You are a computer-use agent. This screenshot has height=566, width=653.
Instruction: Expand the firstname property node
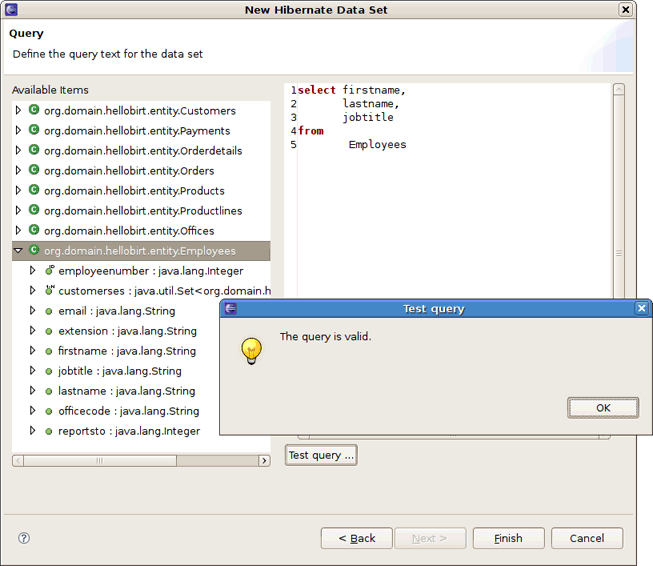[x=32, y=350]
